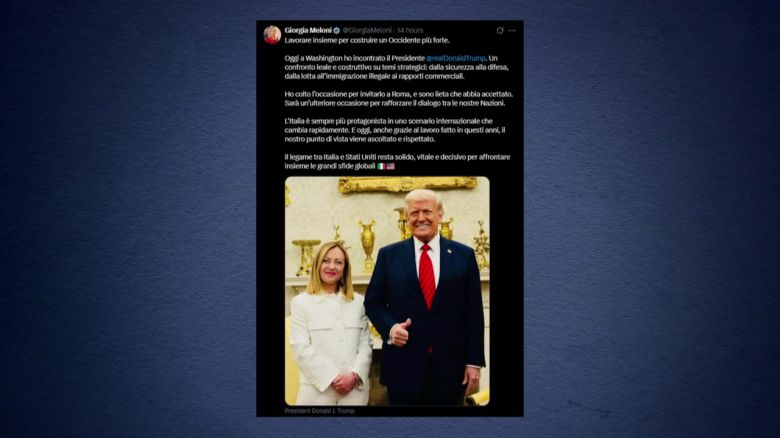Click the US flag emoji
Image resolution: width=780 pixels, height=438 pixels.
(390, 166)
